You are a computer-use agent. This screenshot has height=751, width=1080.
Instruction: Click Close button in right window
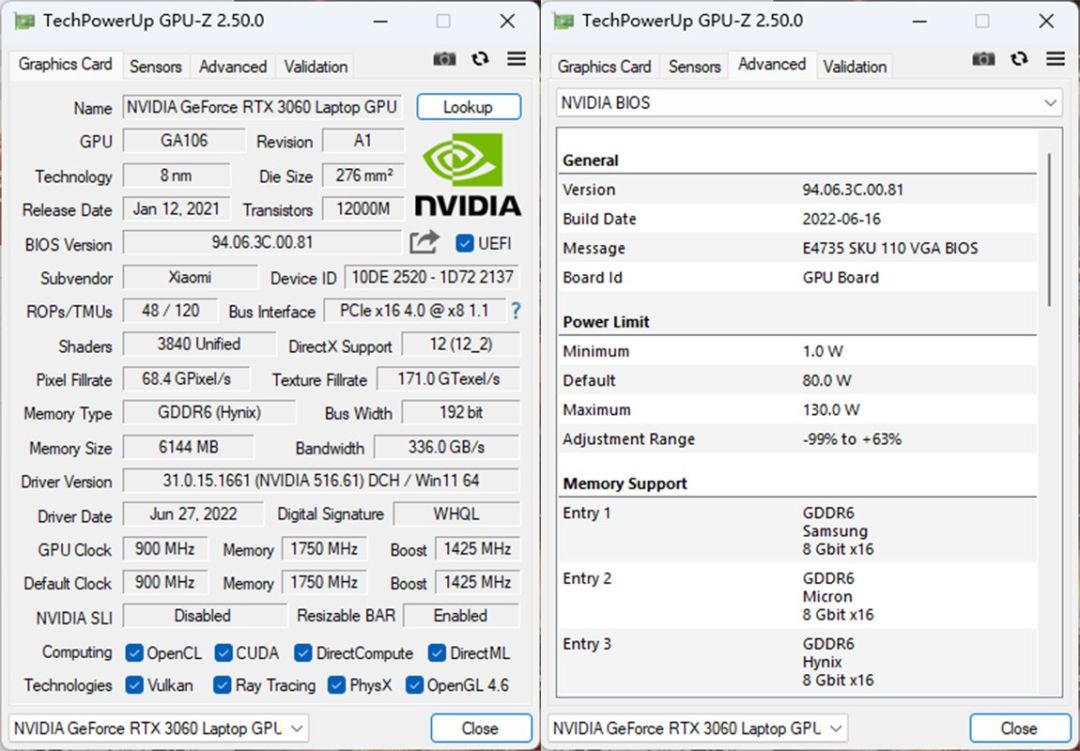1019,728
